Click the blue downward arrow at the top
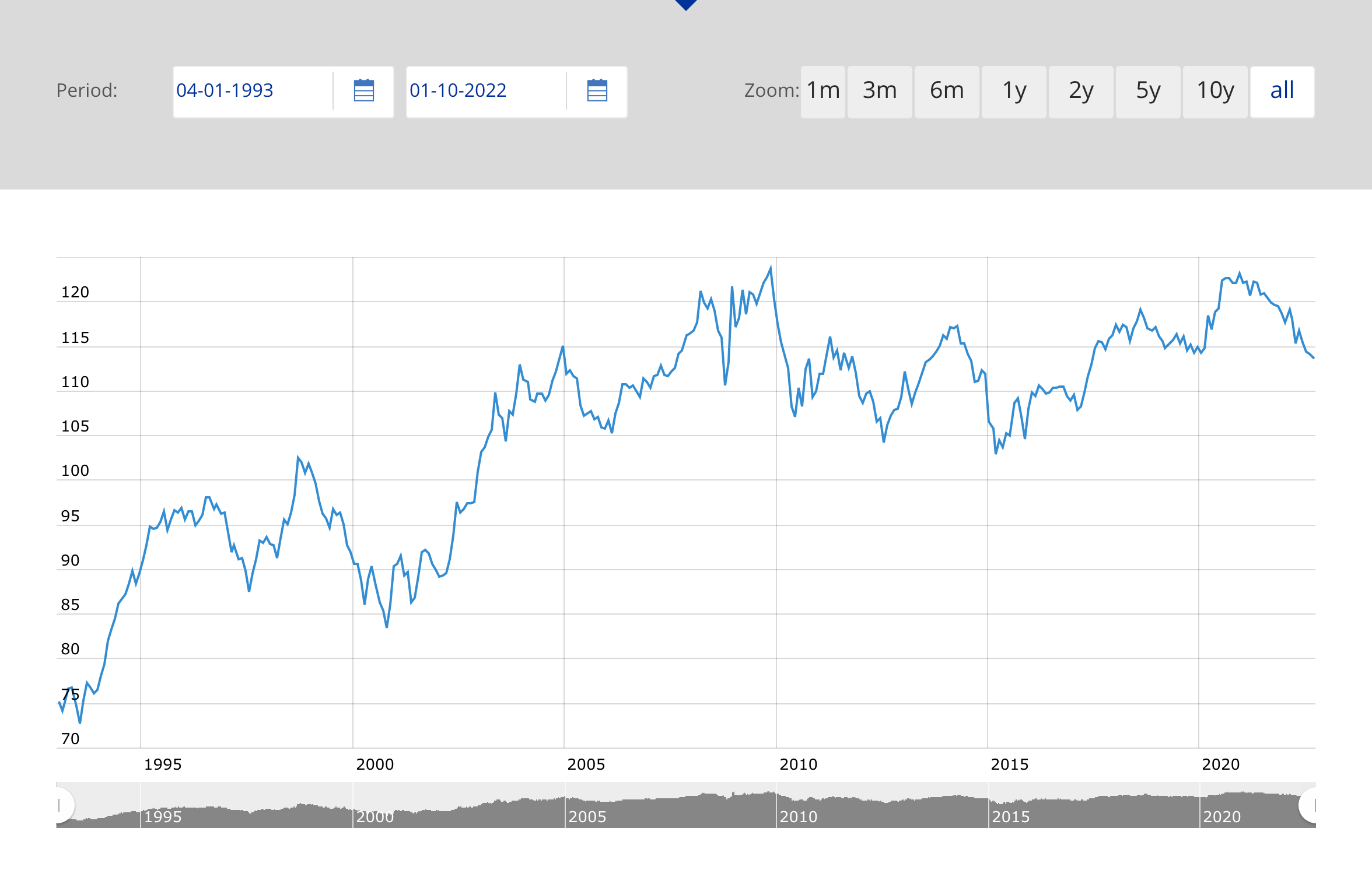 [686, 5]
